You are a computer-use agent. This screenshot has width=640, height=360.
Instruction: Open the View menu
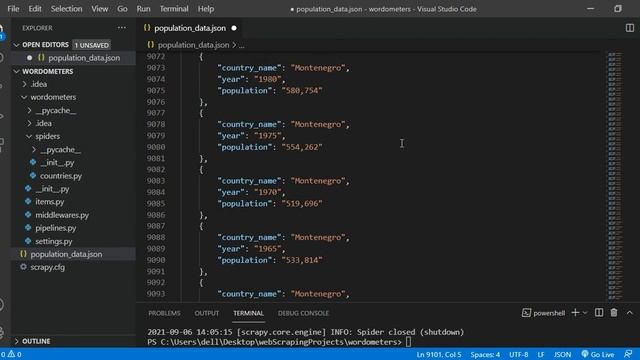(x=99, y=9)
